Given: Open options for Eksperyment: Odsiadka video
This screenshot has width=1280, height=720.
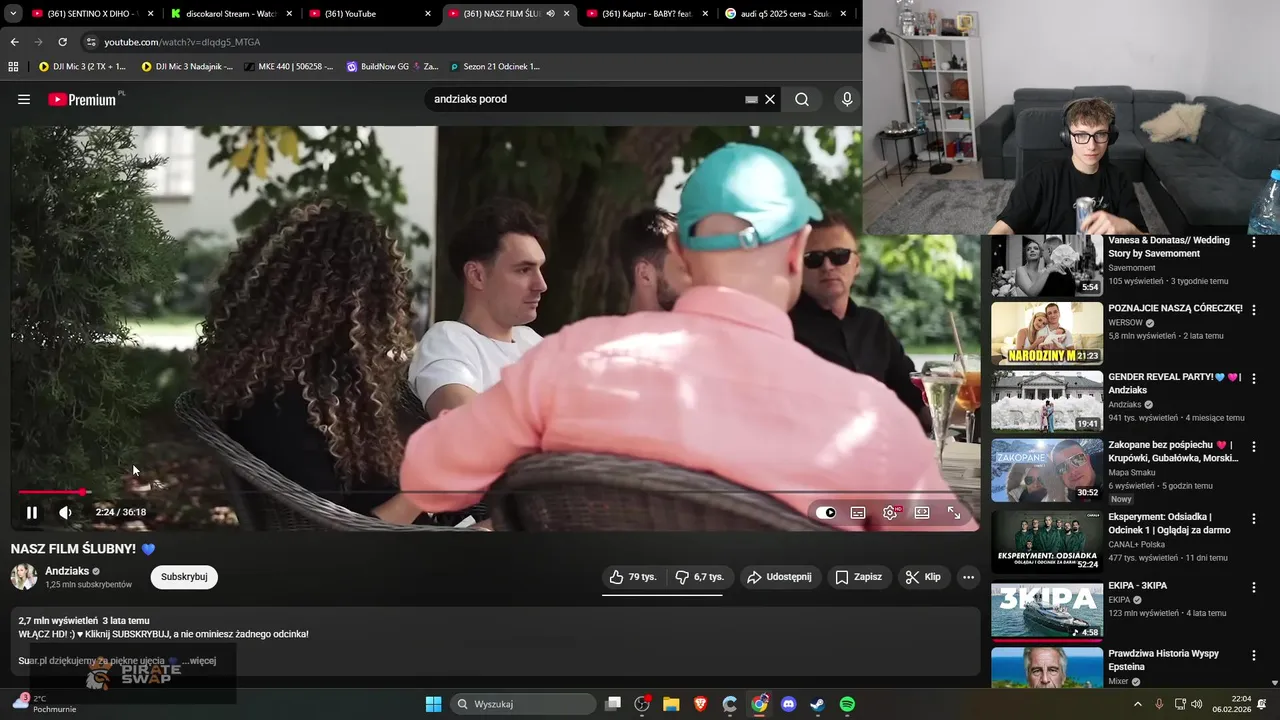Looking at the screenshot, I should tap(1253, 518).
